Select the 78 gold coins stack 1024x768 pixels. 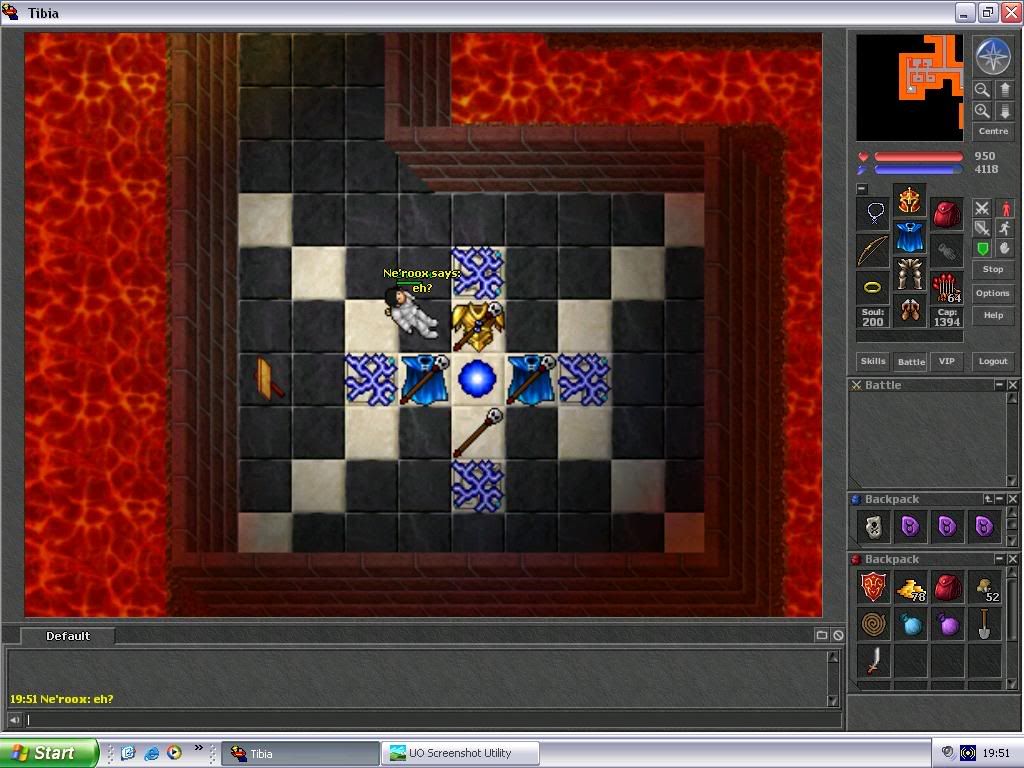910,586
